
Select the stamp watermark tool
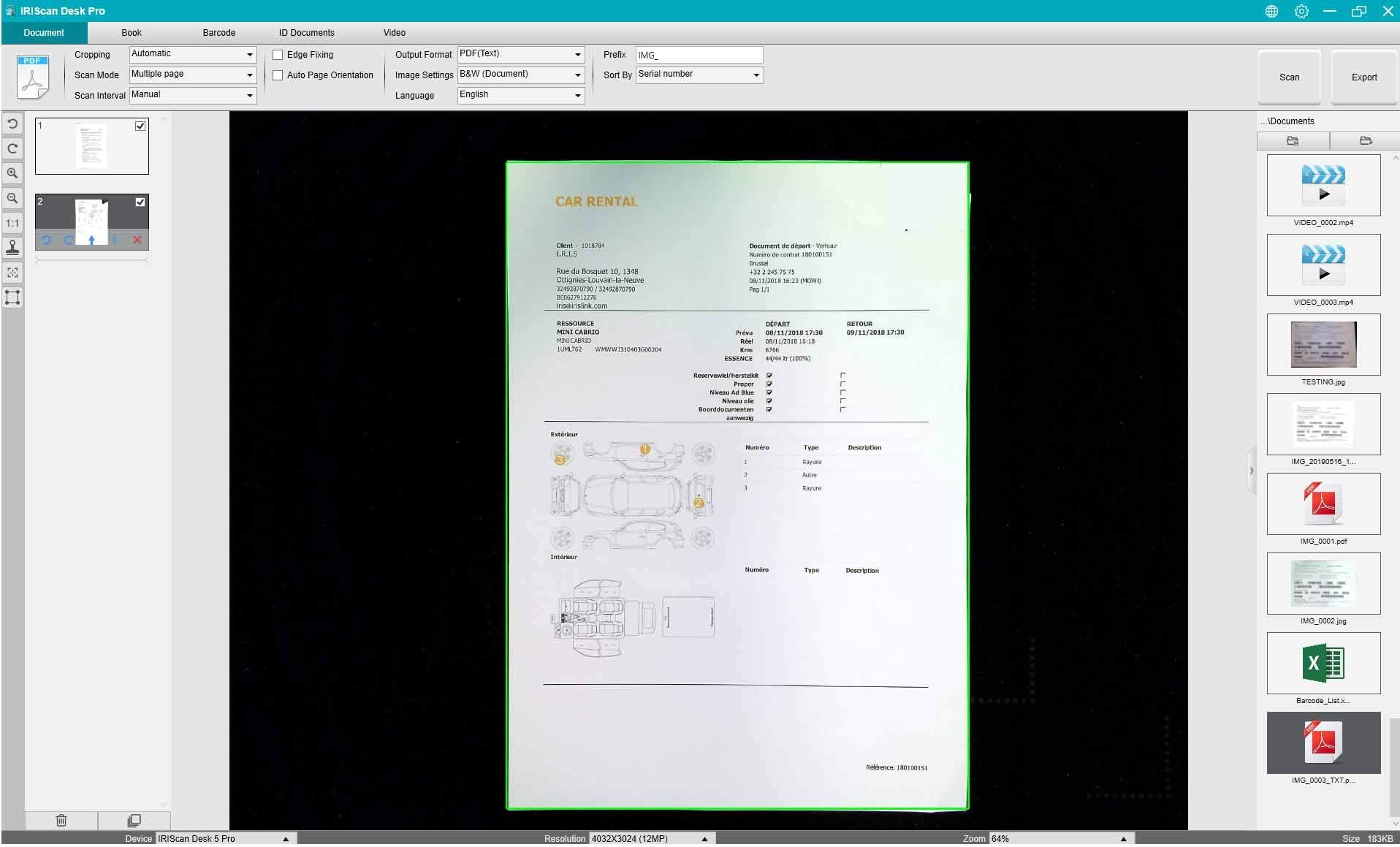coord(12,248)
